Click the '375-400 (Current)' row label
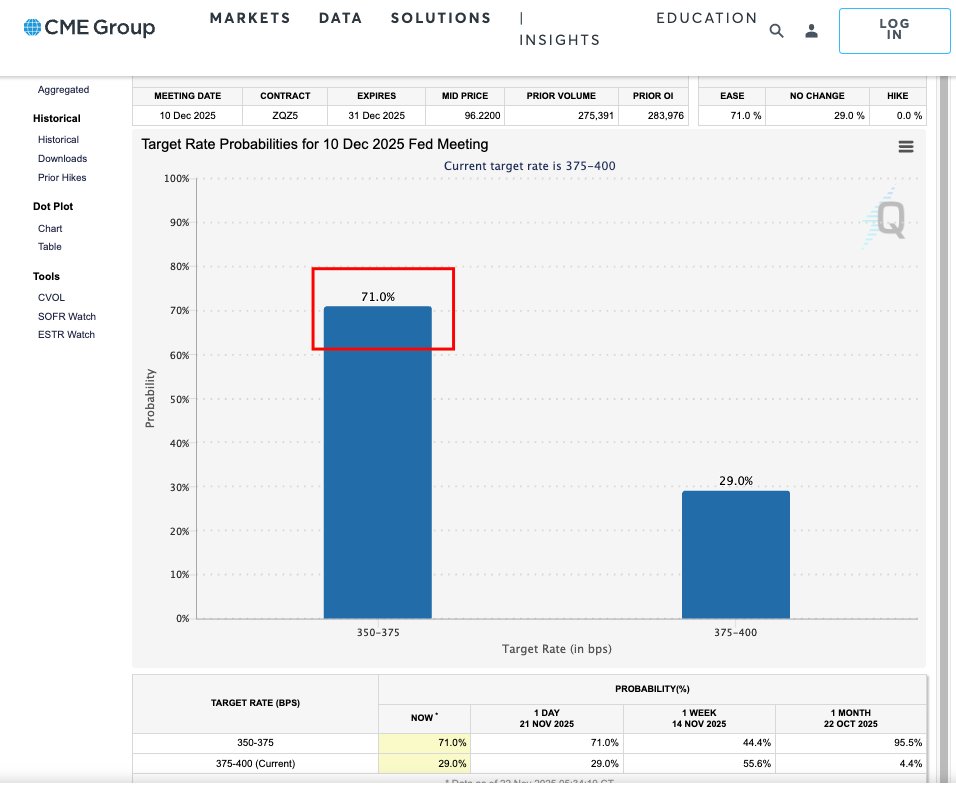This screenshot has width=956, height=788. coord(255,764)
